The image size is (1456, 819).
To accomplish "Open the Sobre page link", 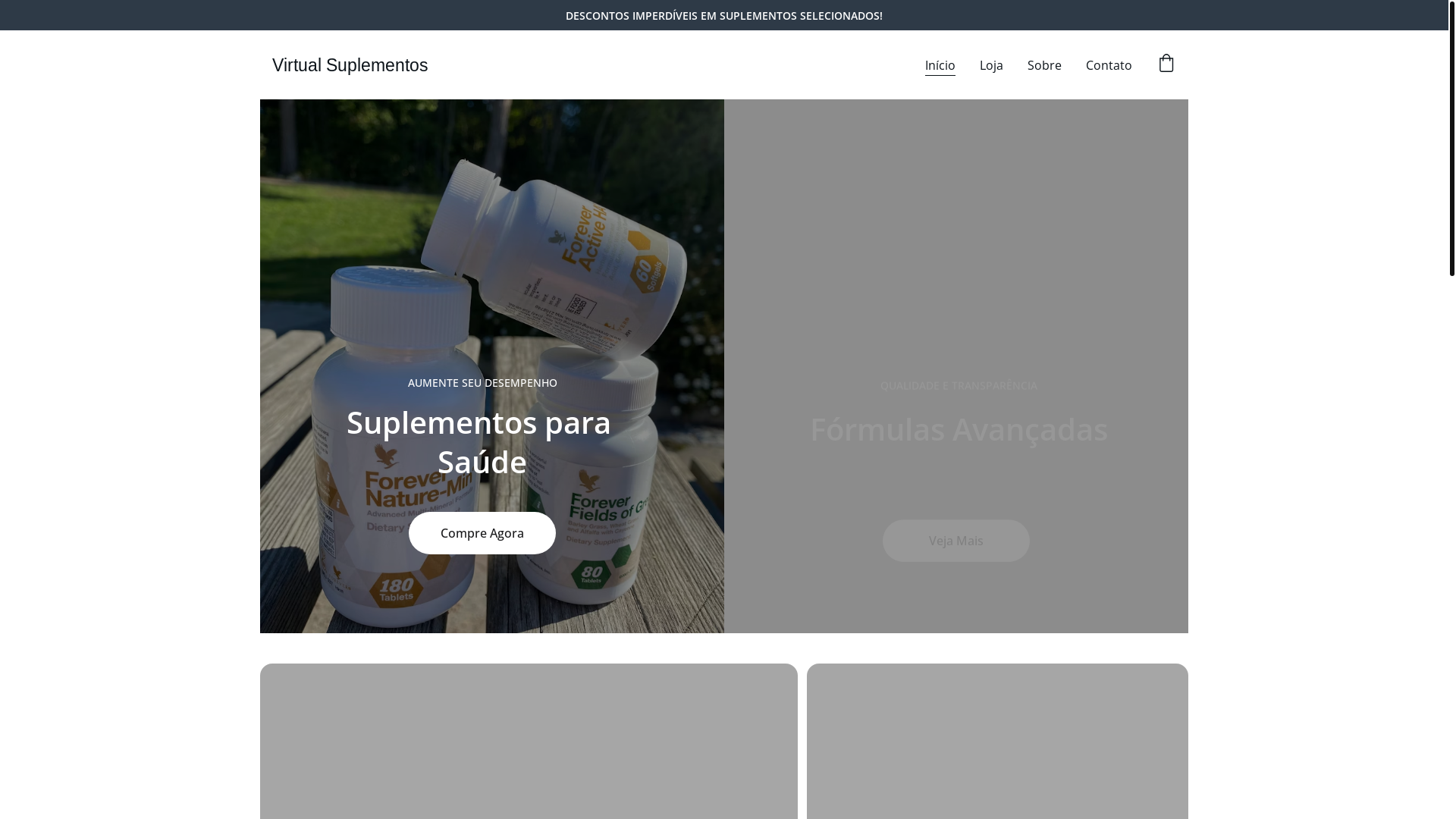I will (1044, 65).
